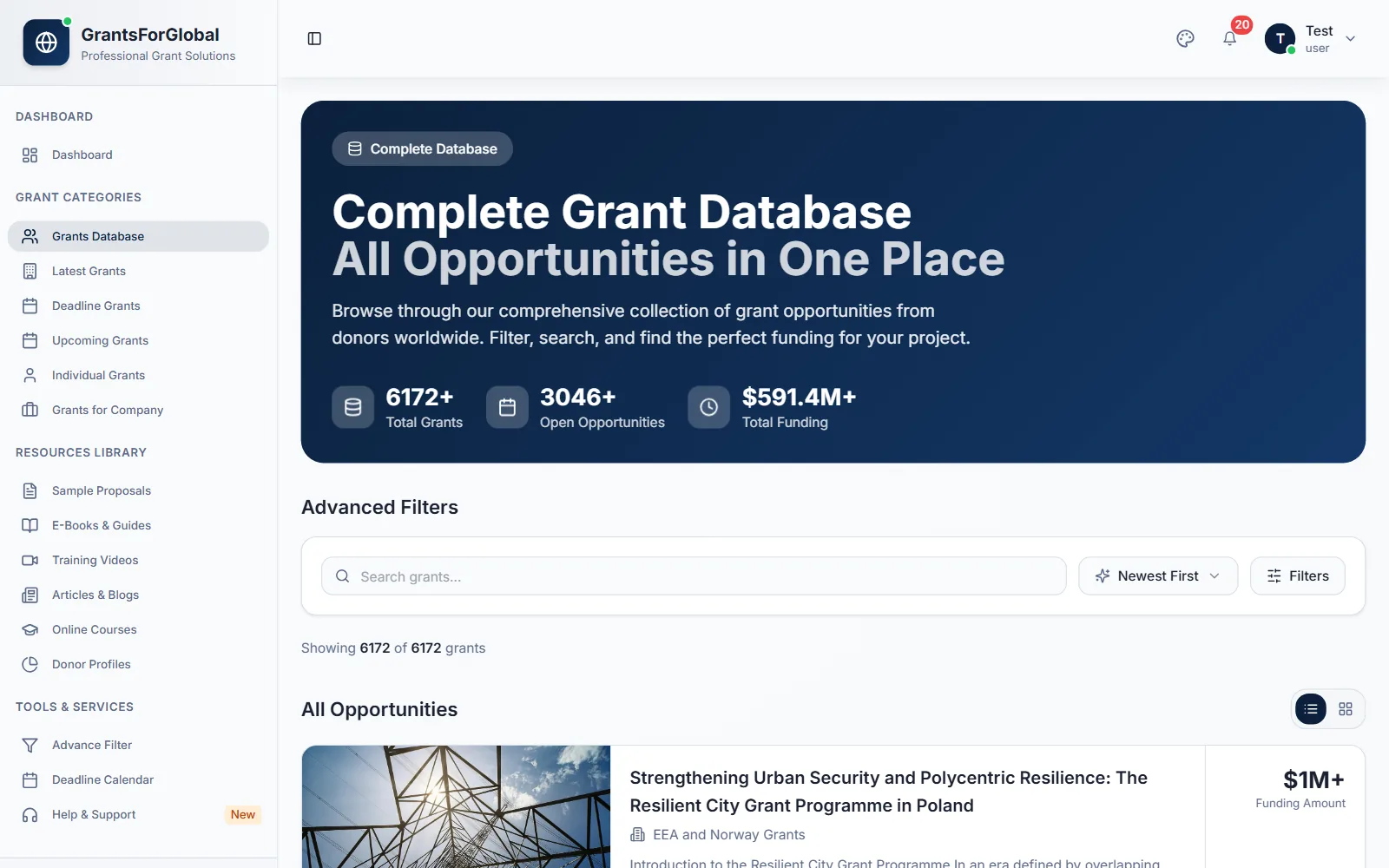Open Deadline Calendar in sidebar

click(138, 779)
